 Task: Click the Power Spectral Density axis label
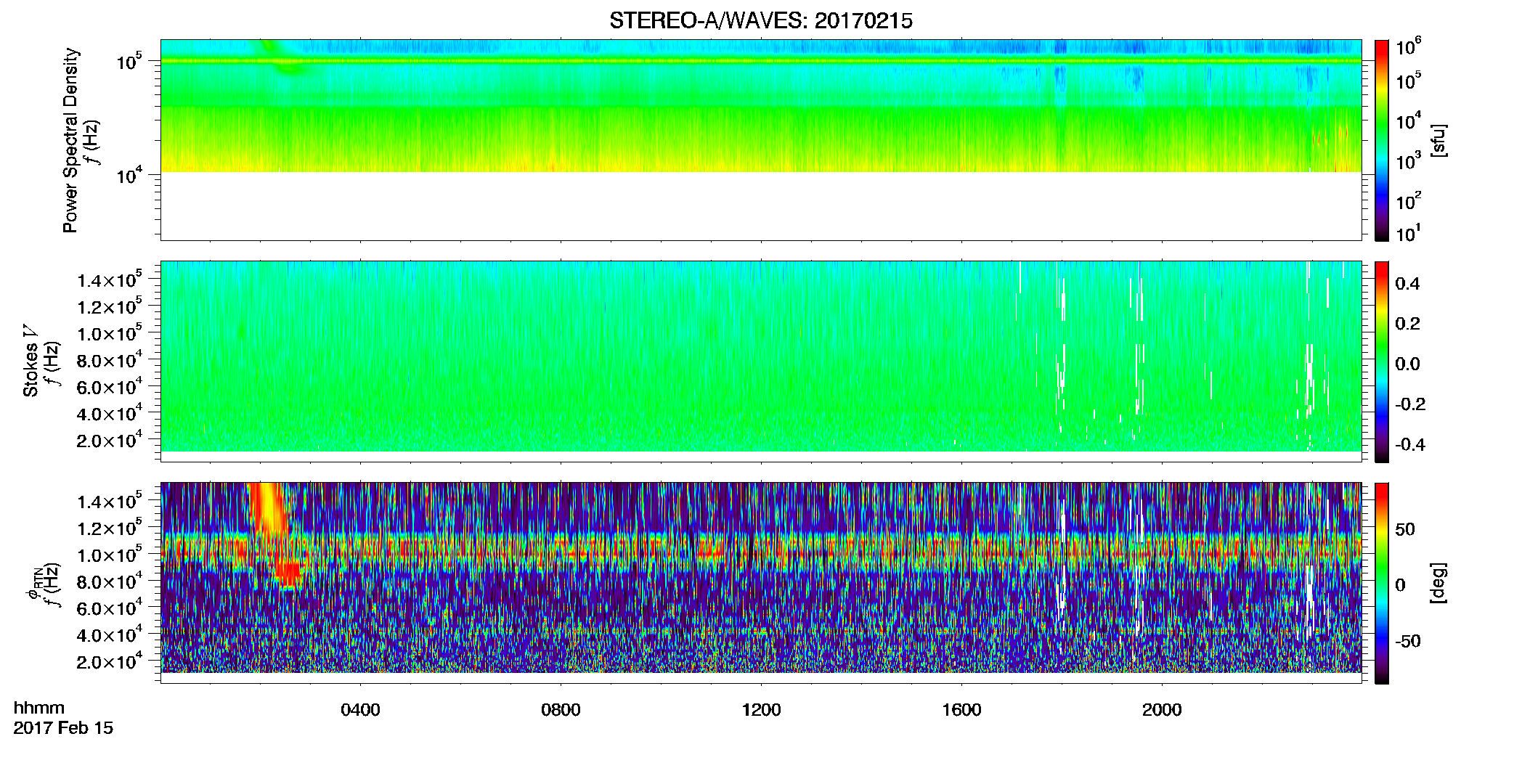(x=70, y=140)
